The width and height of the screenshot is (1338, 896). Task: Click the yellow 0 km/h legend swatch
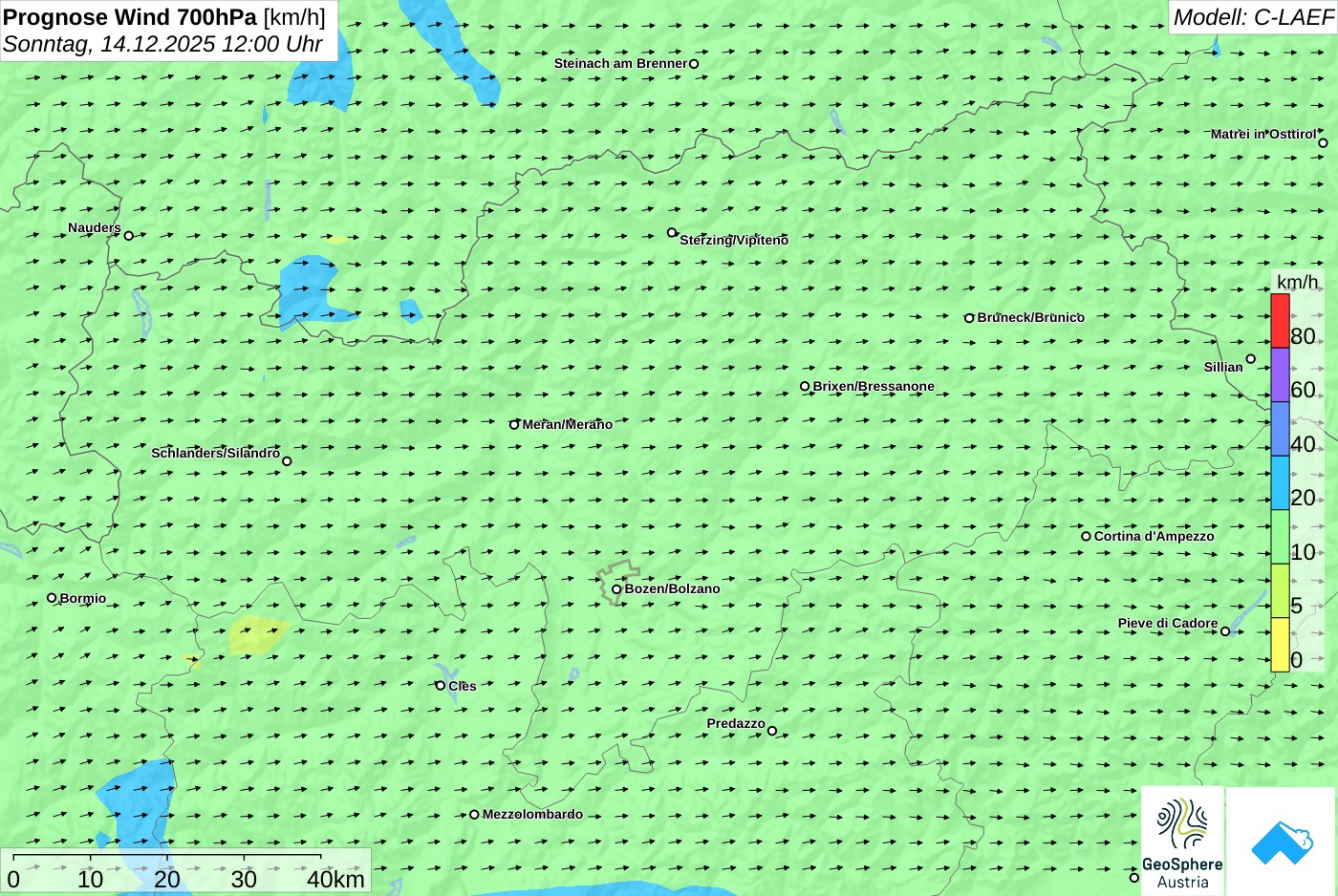1280,645
